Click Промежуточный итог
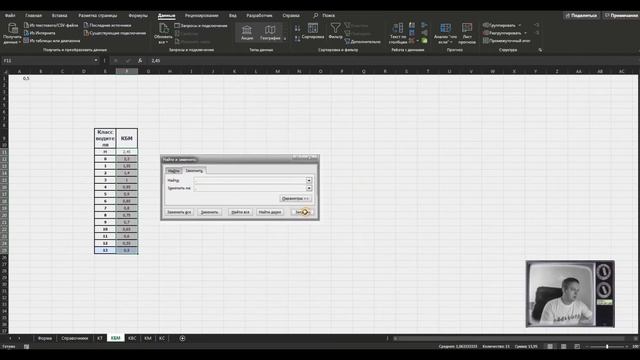640x360 pixels. tap(507, 41)
